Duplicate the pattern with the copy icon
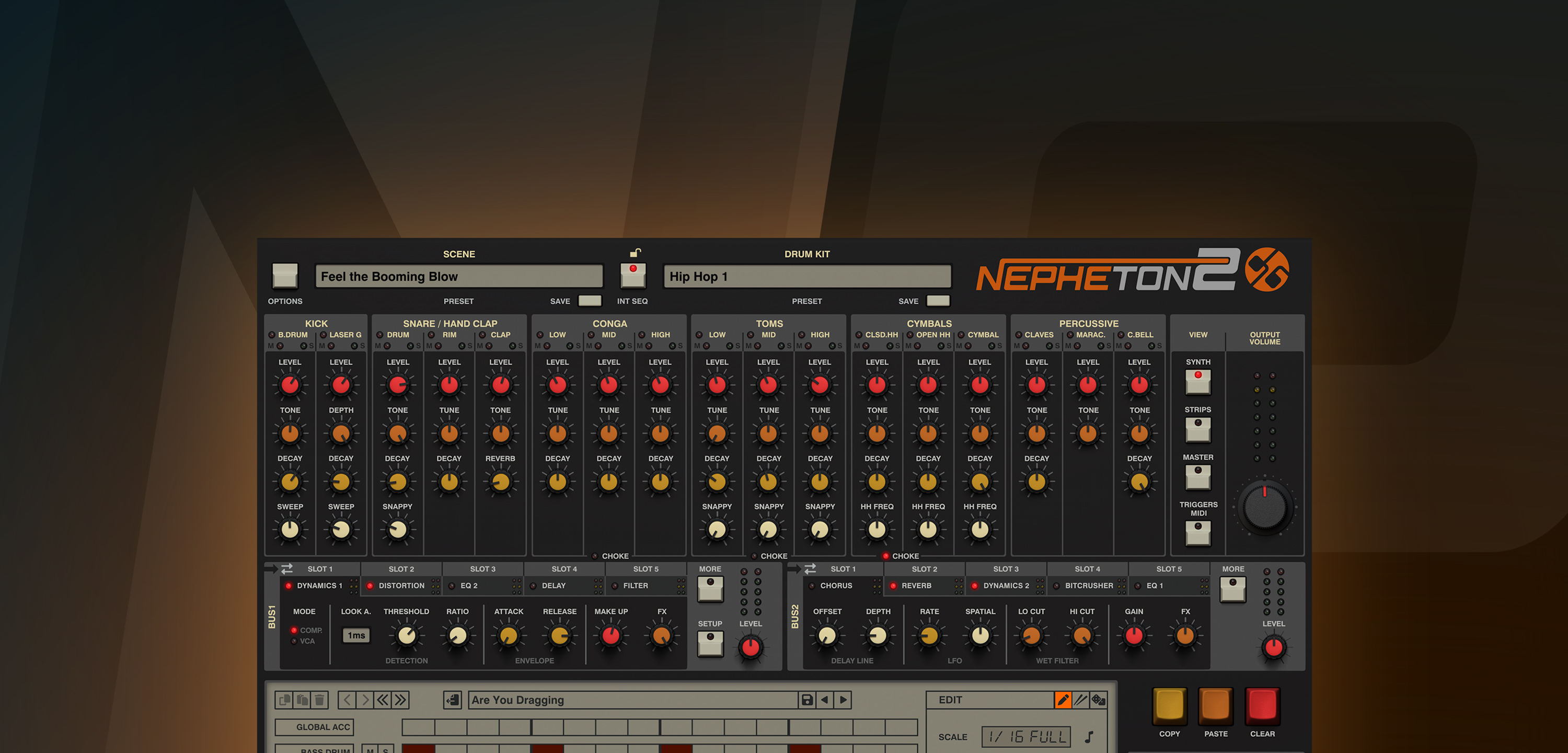This screenshot has width=1568, height=753. [x=285, y=699]
